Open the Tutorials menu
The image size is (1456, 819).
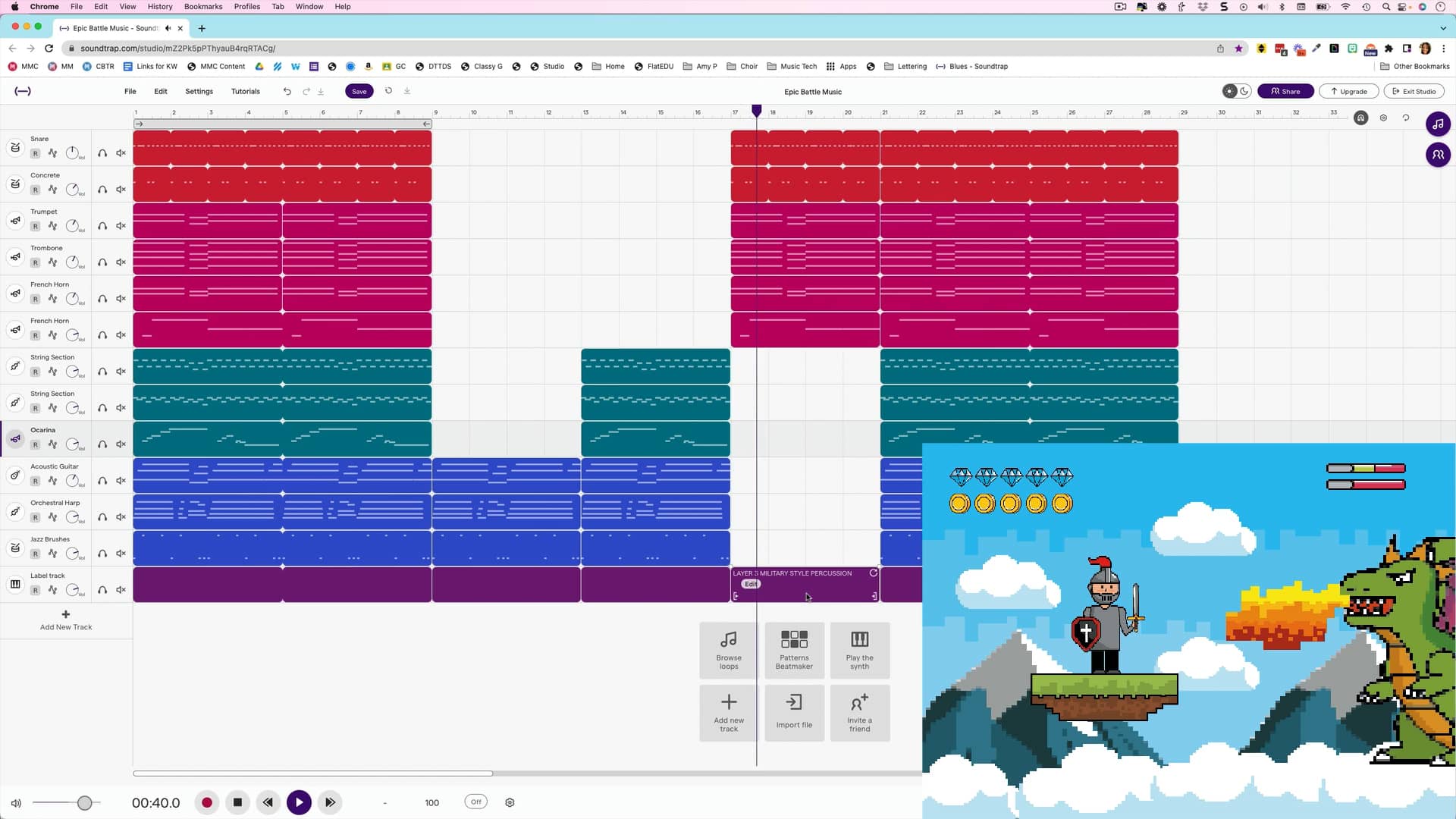click(x=245, y=91)
